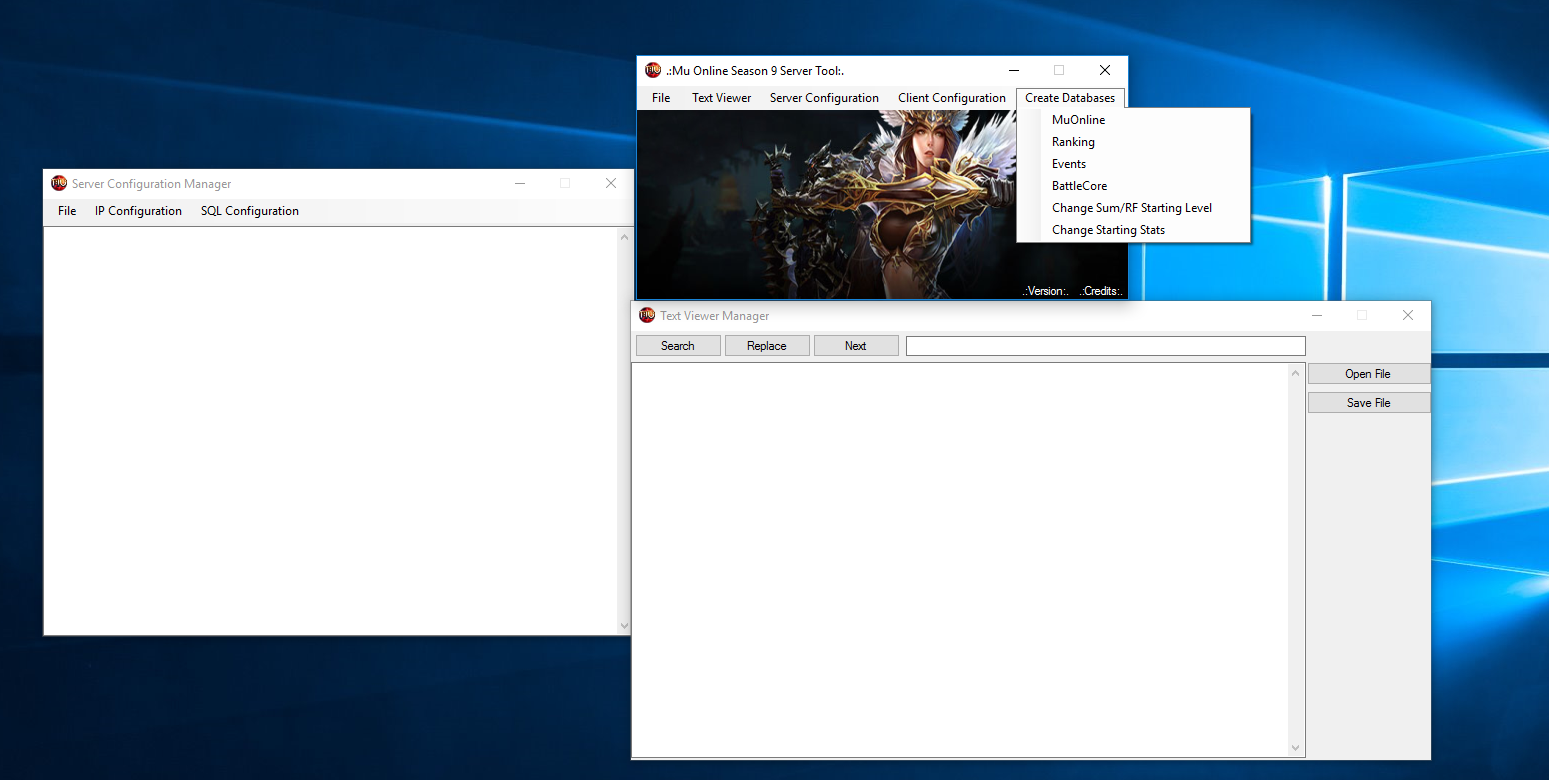Click the Save File button
Viewport: 1549px width, 780px height.
click(x=1369, y=403)
